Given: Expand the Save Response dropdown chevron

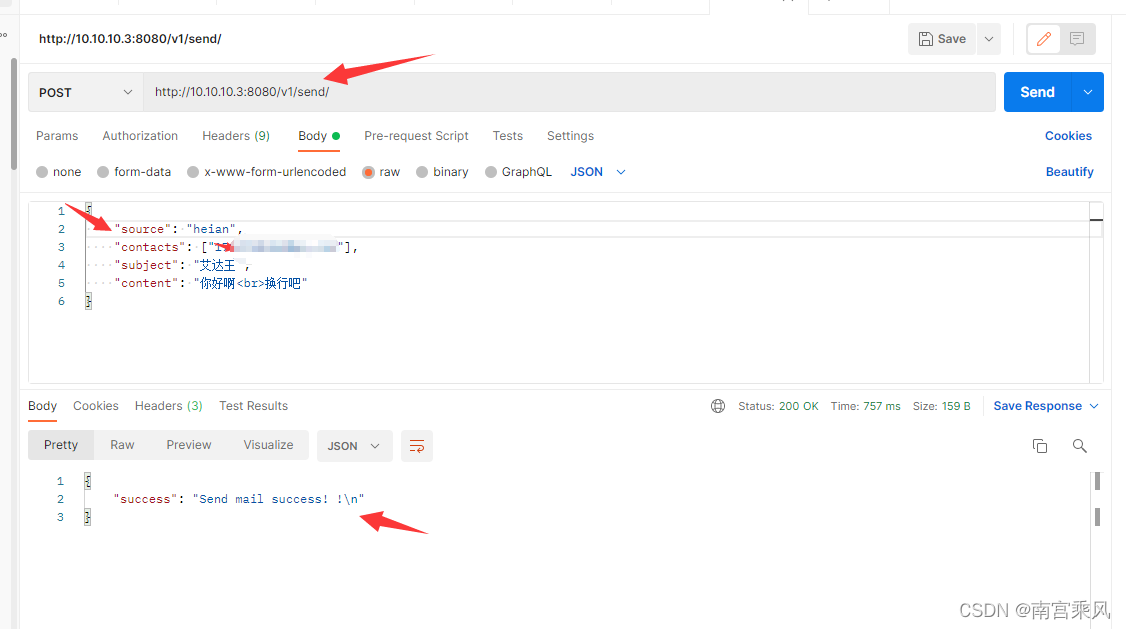Looking at the screenshot, I should coord(1094,406).
